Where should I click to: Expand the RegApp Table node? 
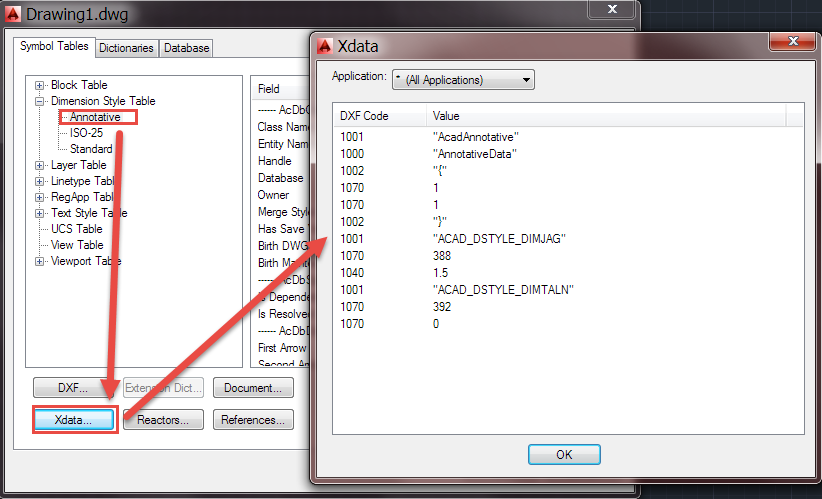39,197
